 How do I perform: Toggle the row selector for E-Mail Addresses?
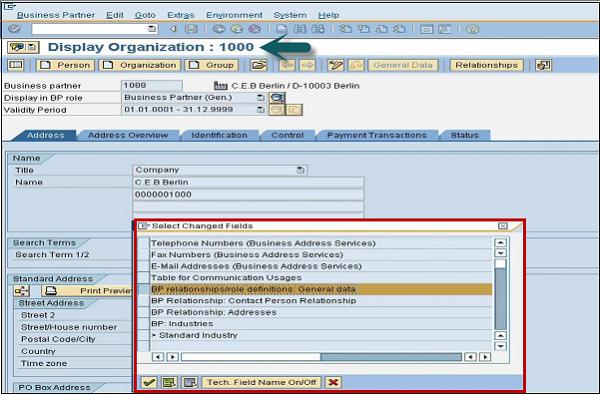pos(144,266)
